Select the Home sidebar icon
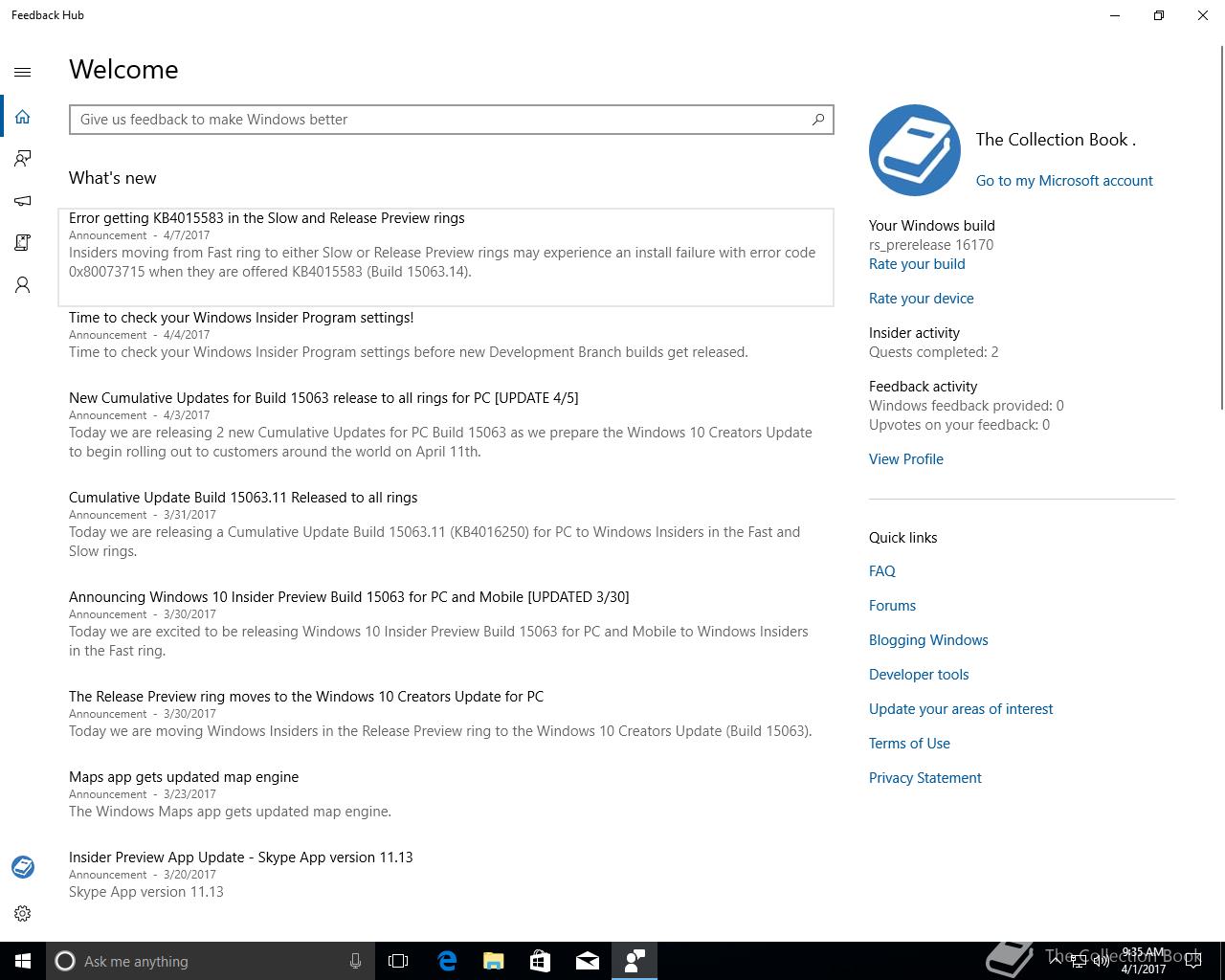Screen dimensions: 1225x980 tap(23, 117)
